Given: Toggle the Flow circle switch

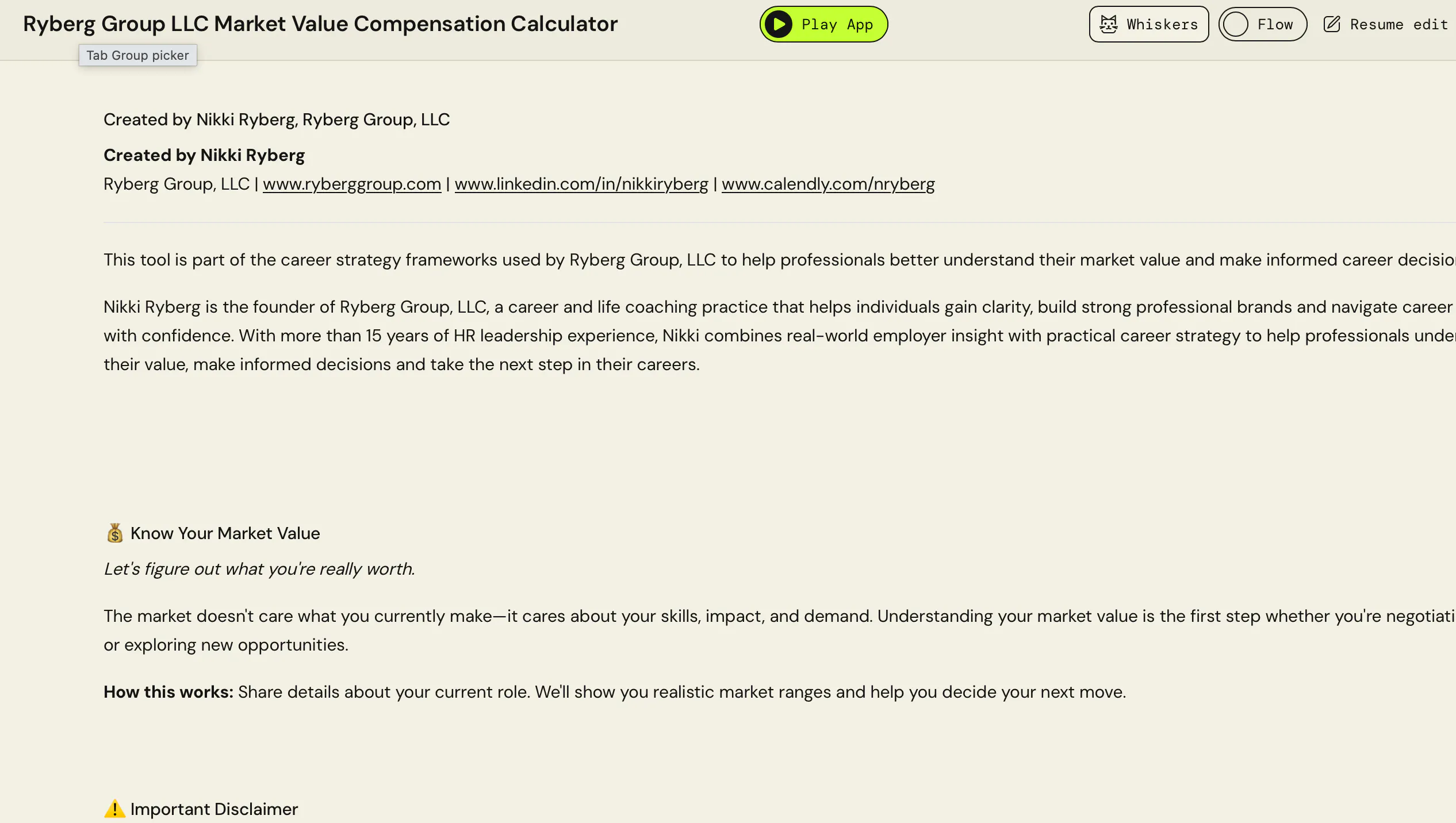Looking at the screenshot, I should click(1235, 24).
